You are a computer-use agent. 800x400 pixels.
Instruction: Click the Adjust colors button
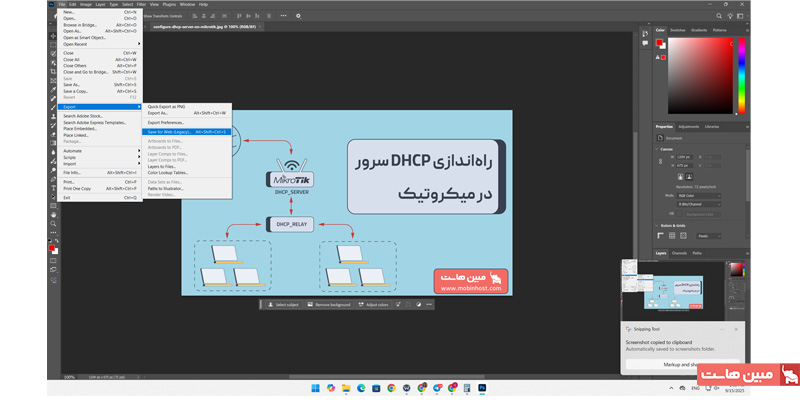coord(373,305)
